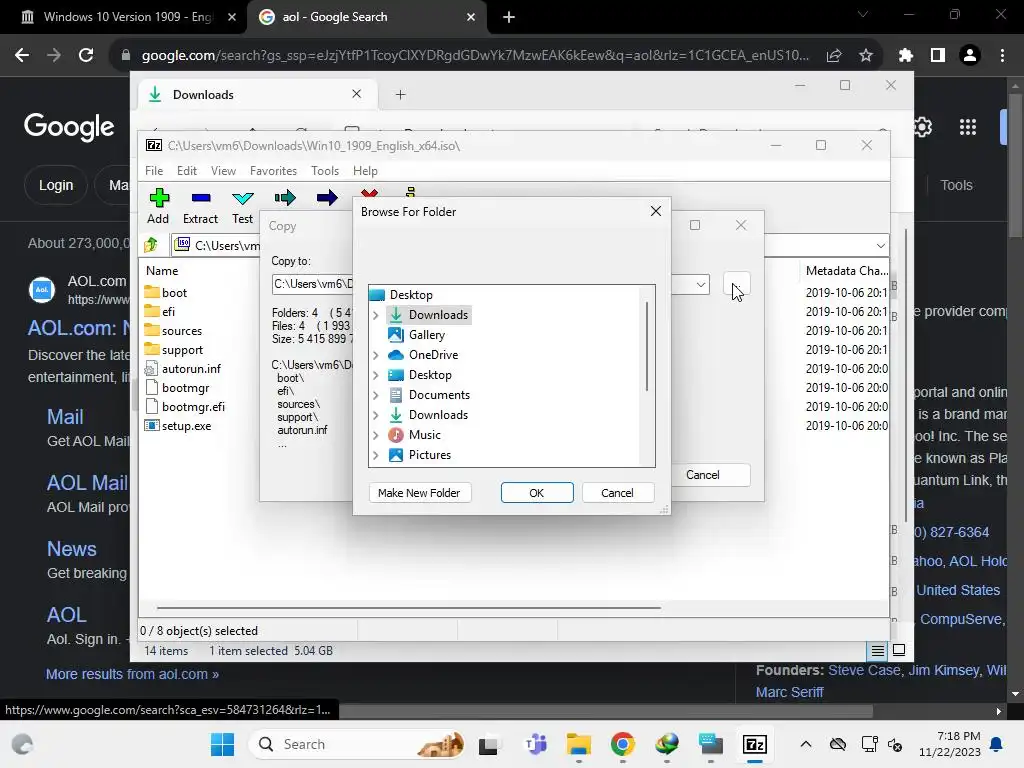
Task: Click the browse button in Copy dialog
Action: coord(737,284)
